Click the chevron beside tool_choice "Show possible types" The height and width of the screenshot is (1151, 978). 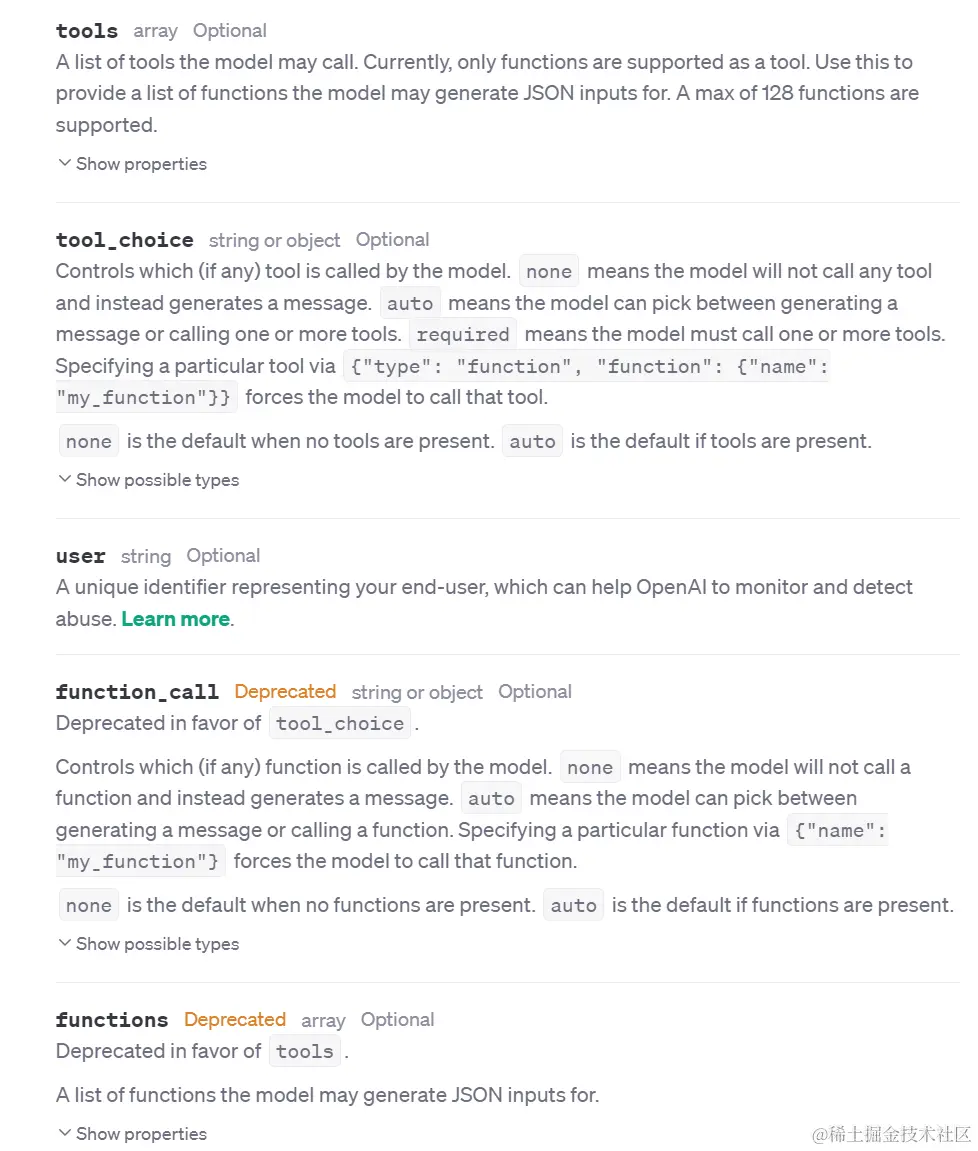(64, 480)
